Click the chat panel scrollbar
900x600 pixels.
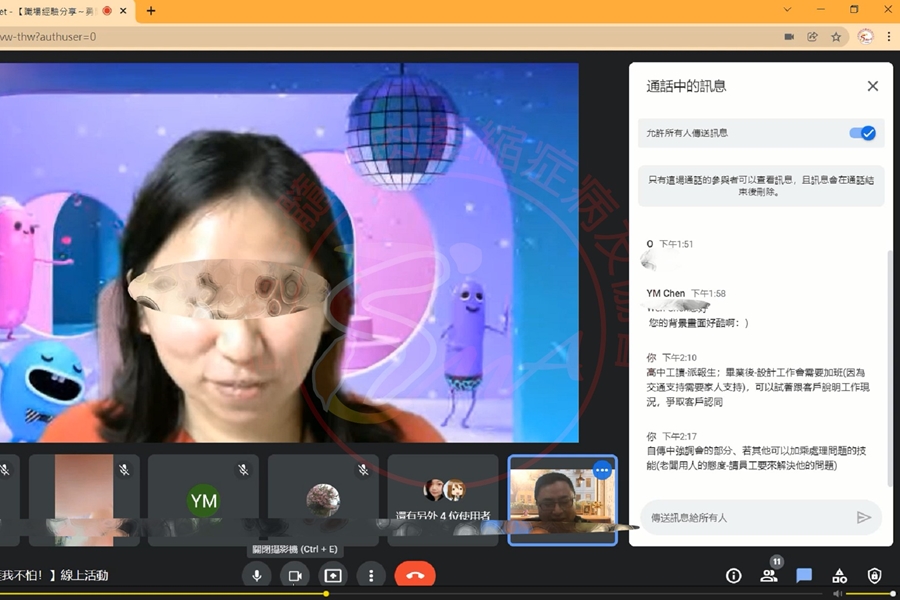890,367
